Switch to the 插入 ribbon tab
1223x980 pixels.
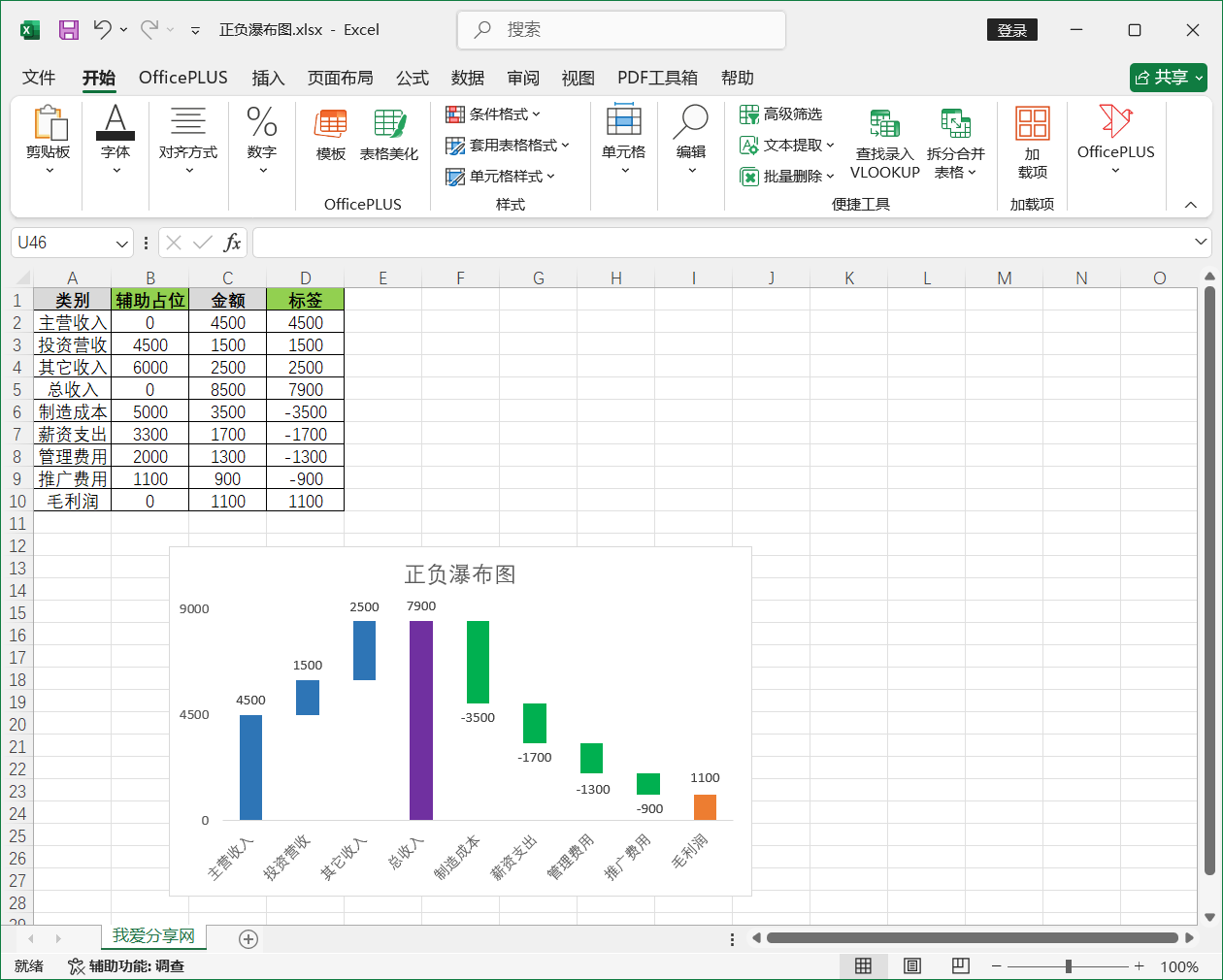pos(268,78)
